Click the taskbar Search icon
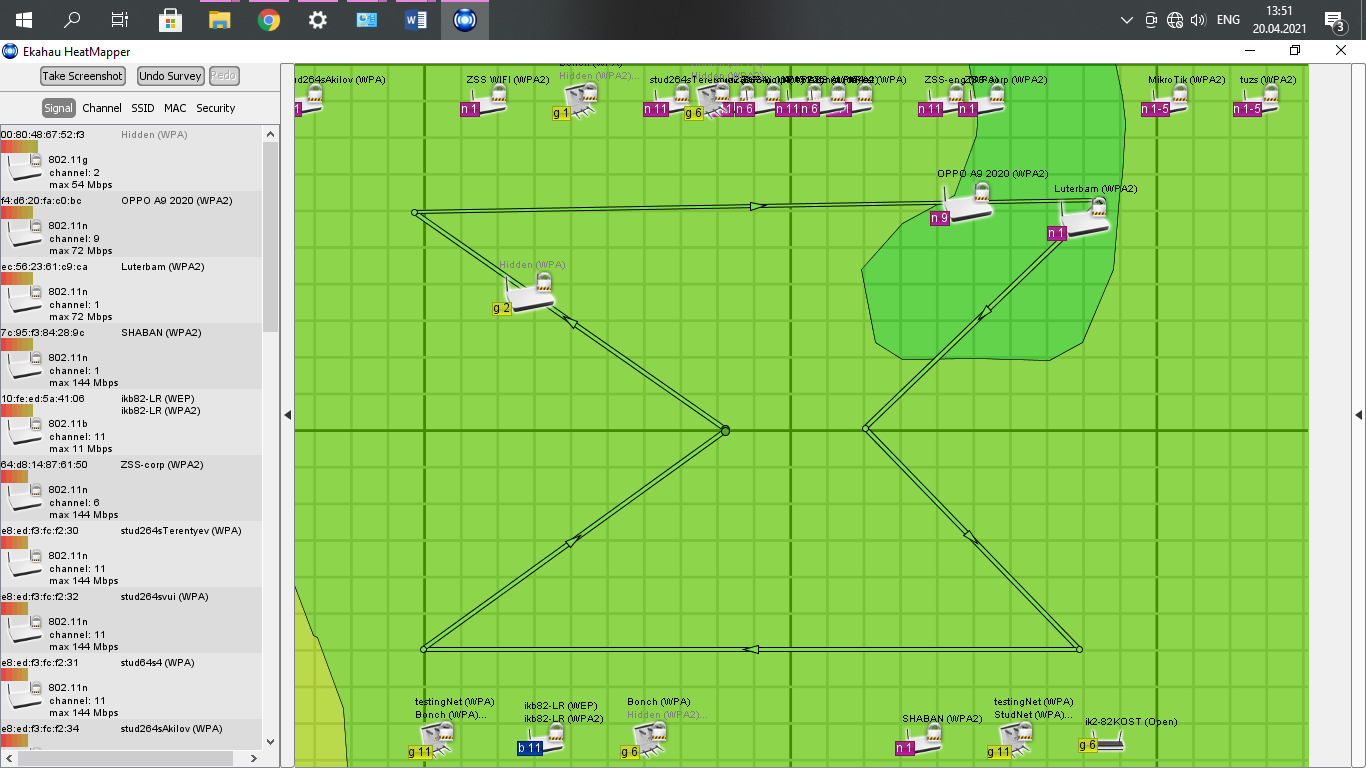This screenshot has width=1366, height=768. (72, 19)
